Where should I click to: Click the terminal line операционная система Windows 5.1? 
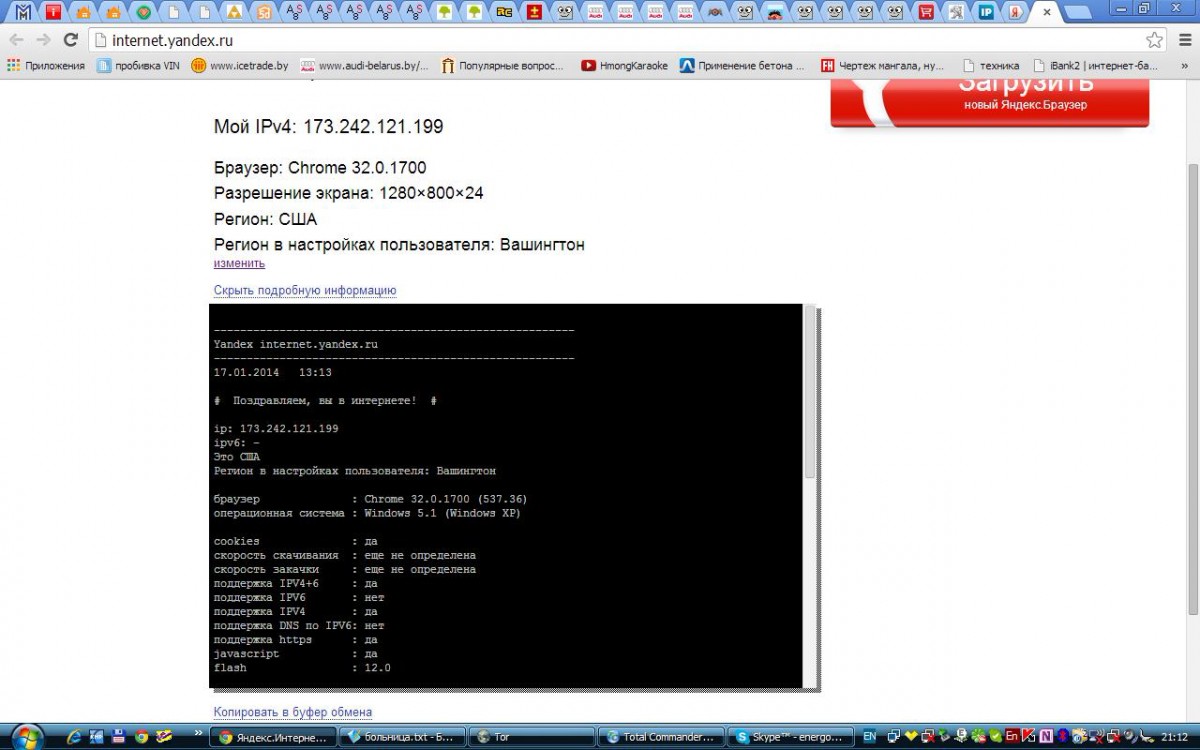[x=367, y=513]
